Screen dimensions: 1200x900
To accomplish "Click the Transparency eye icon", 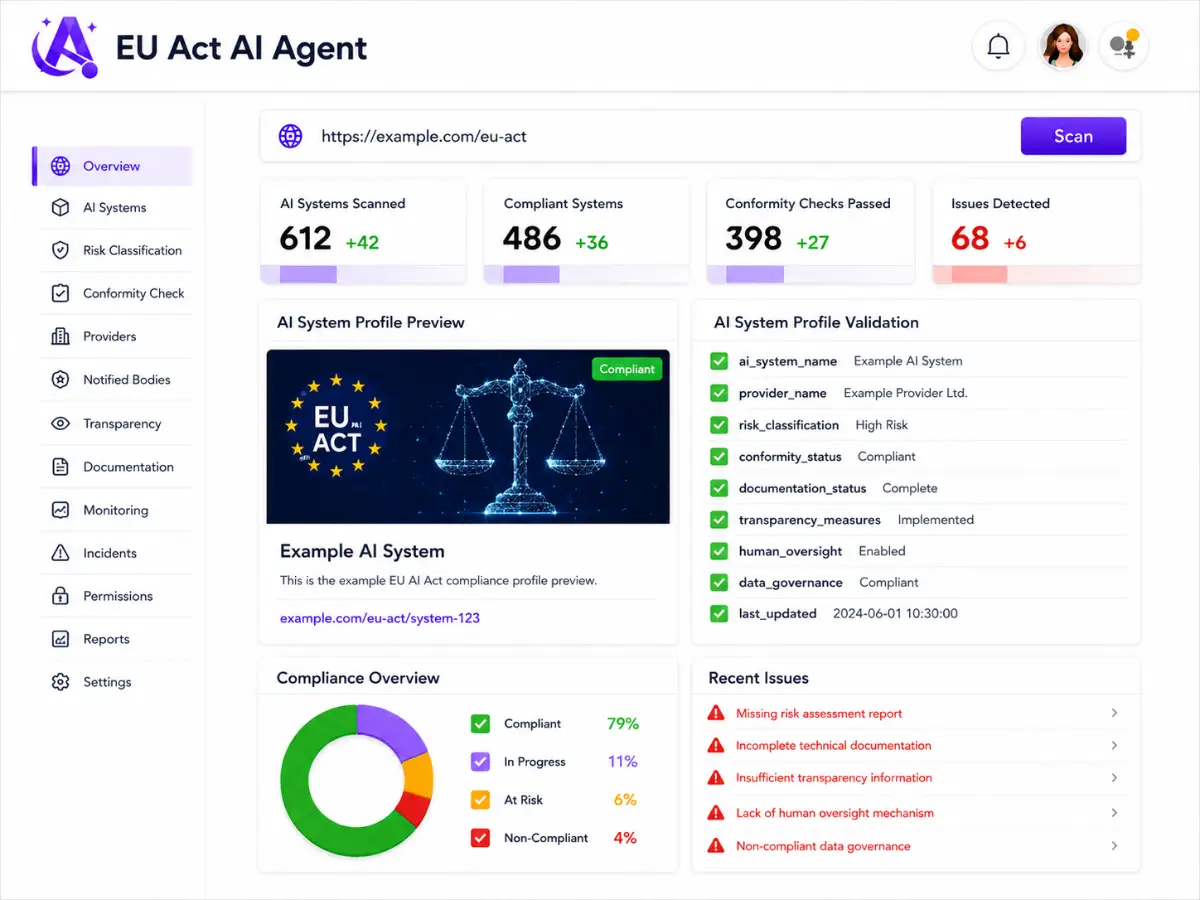I will pos(60,424).
